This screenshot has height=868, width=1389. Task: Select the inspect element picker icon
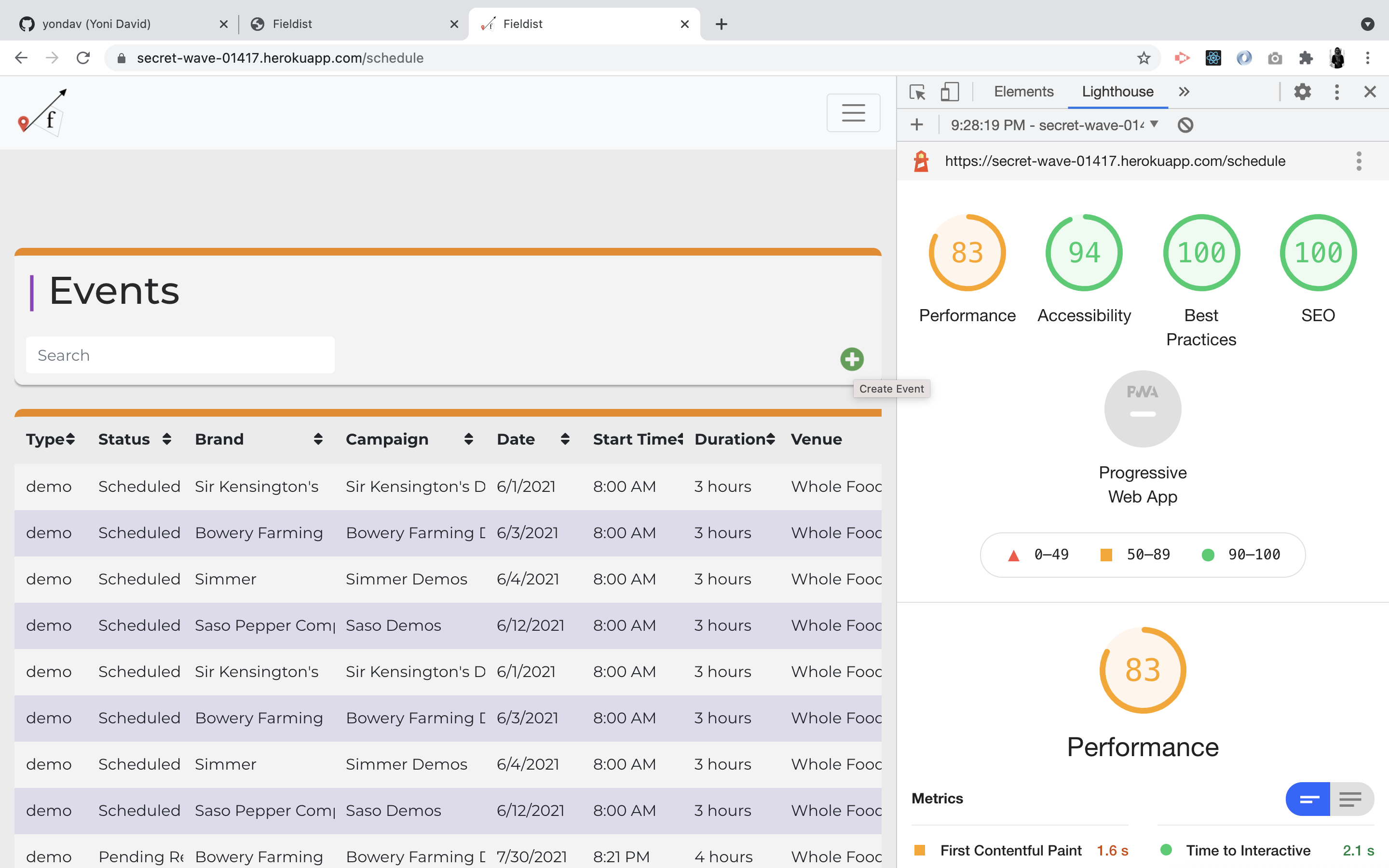pyautogui.click(x=917, y=92)
